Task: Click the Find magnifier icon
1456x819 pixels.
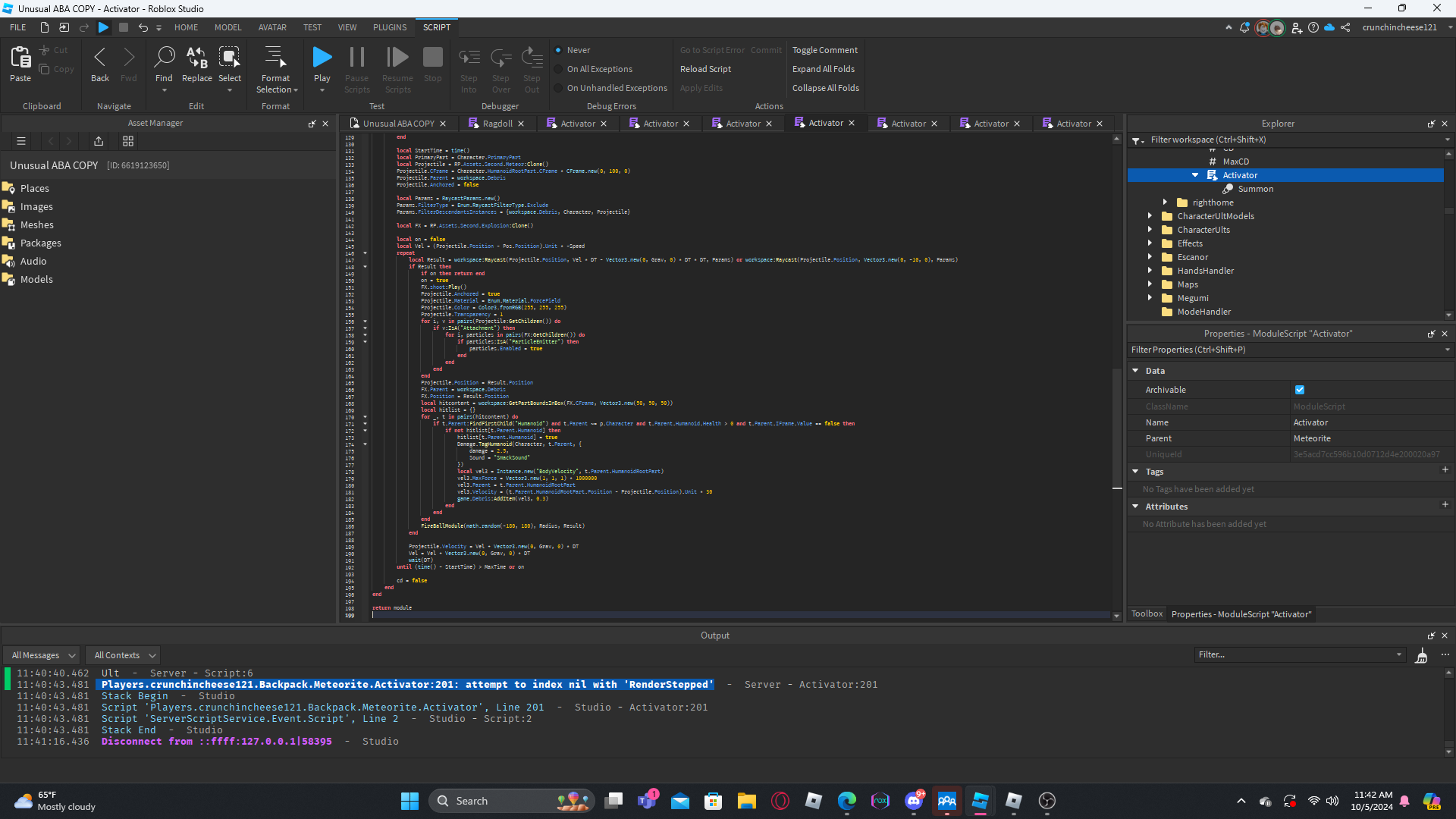Action: (x=164, y=58)
